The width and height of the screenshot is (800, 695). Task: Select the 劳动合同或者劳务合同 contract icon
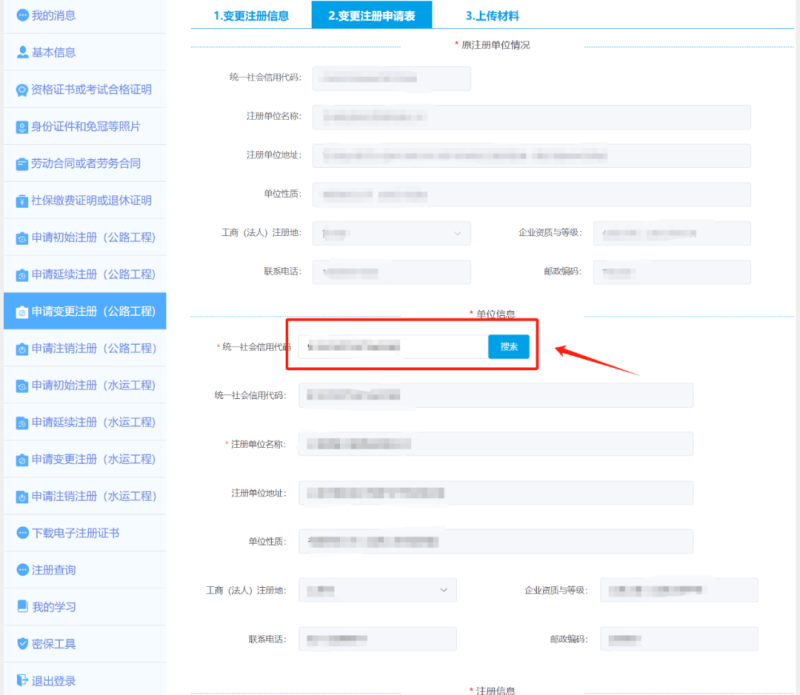(20, 164)
